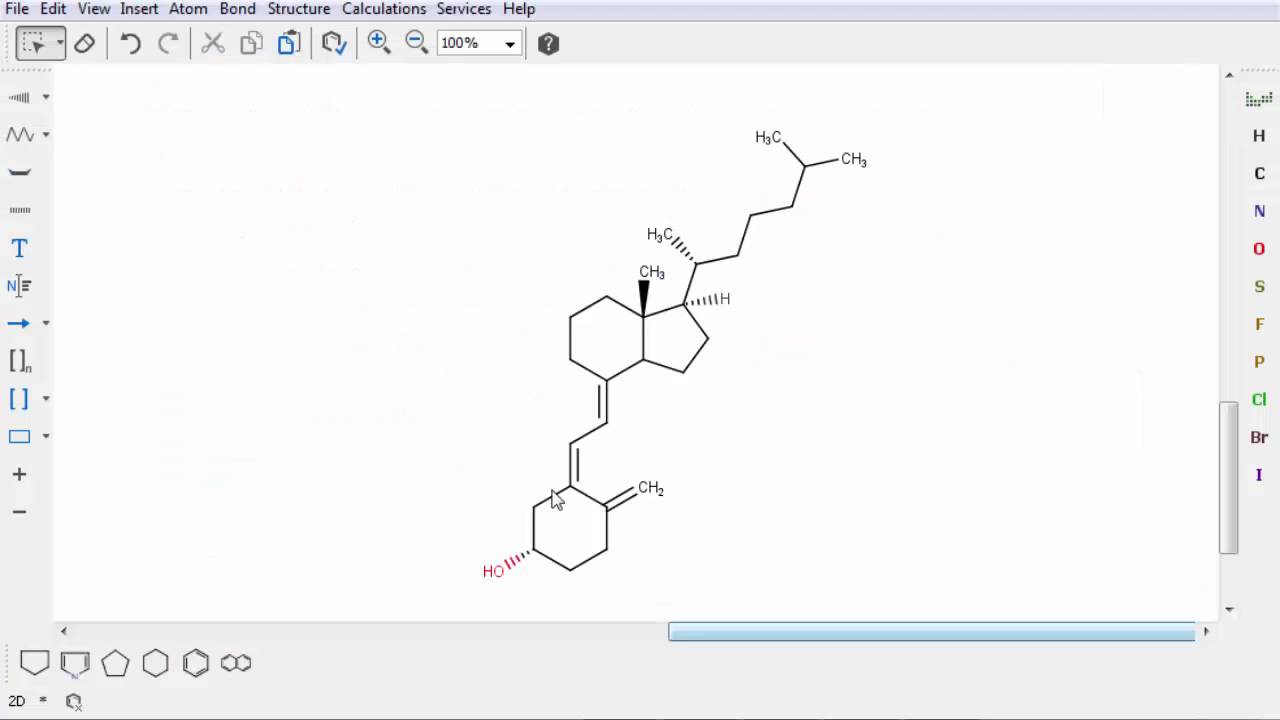Select the Eraser tool
The width and height of the screenshot is (1280, 720).
pos(85,43)
